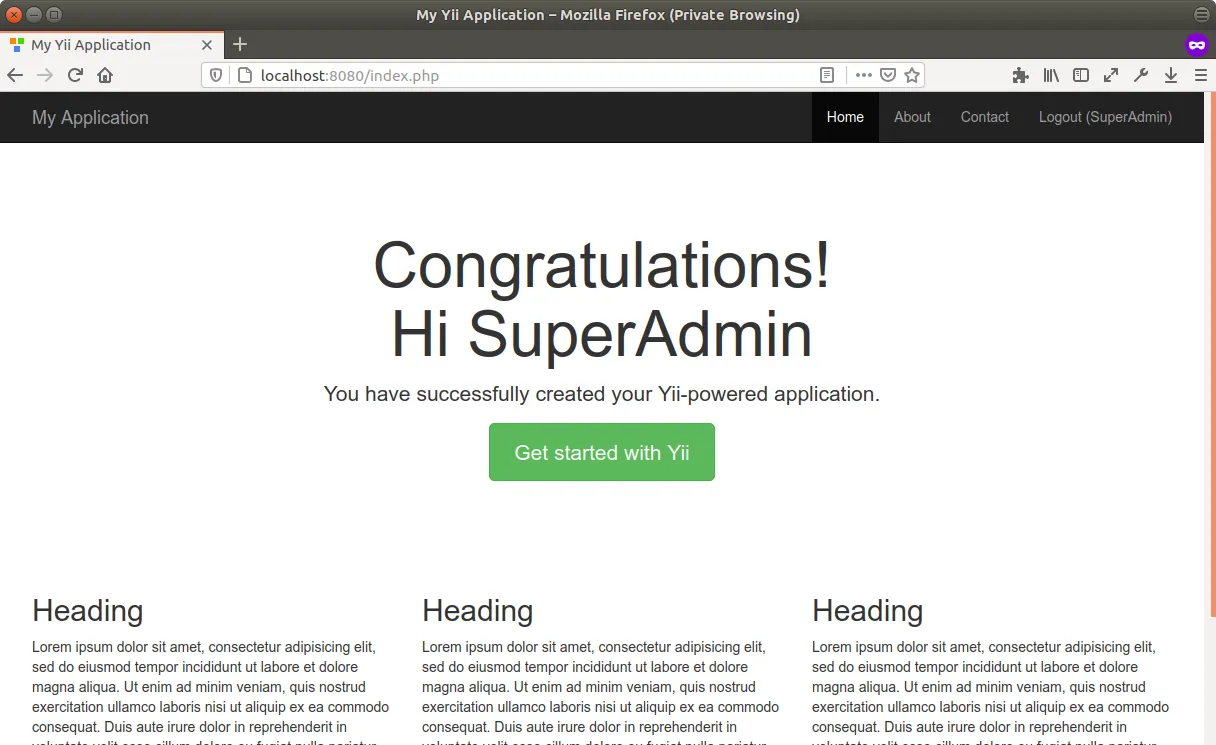This screenshot has width=1216, height=745.
Task: Enter fullscreen via the diagonal arrows icon
Action: click(x=1111, y=75)
